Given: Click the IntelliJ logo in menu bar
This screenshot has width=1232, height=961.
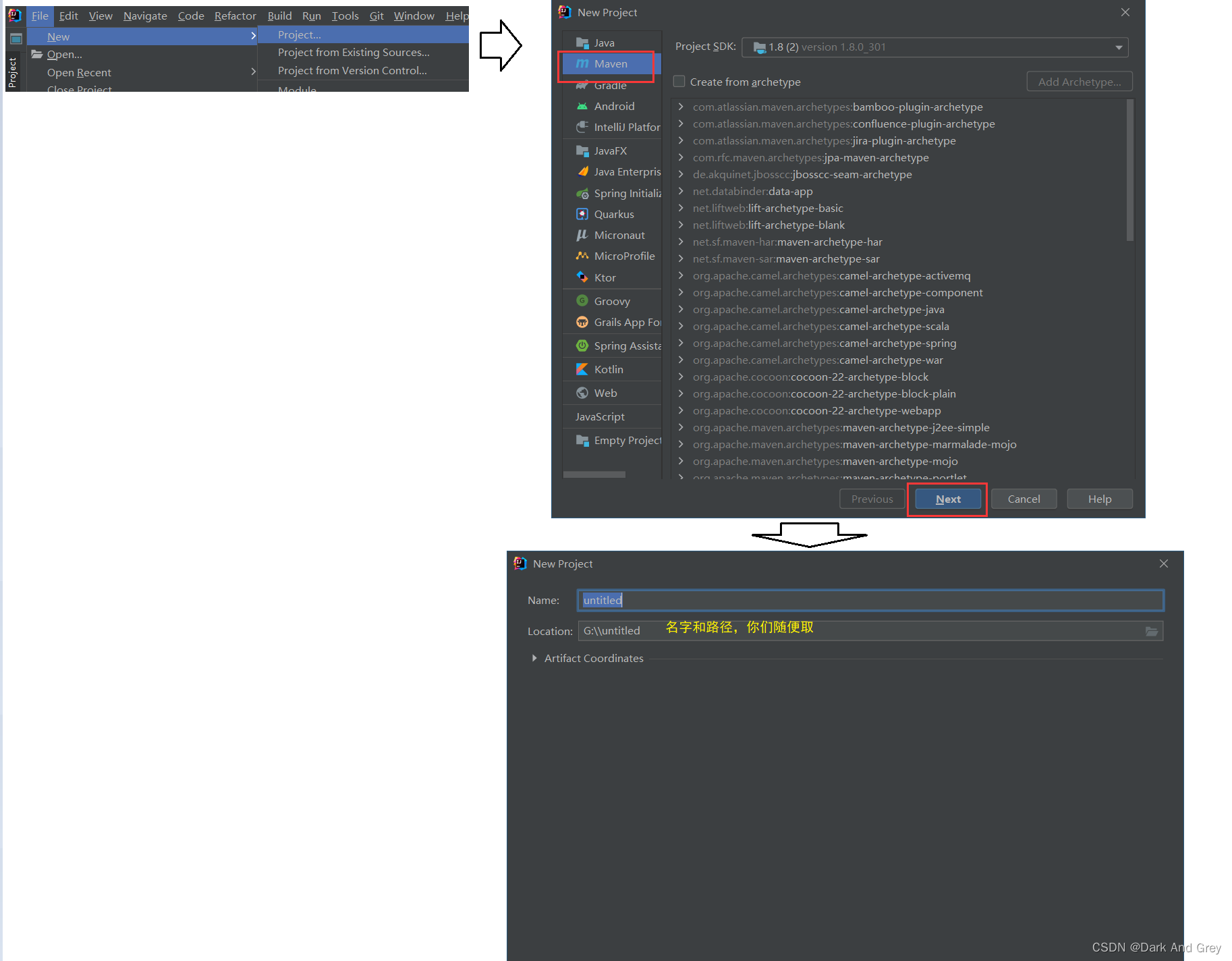Looking at the screenshot, I should click(15, 16).
